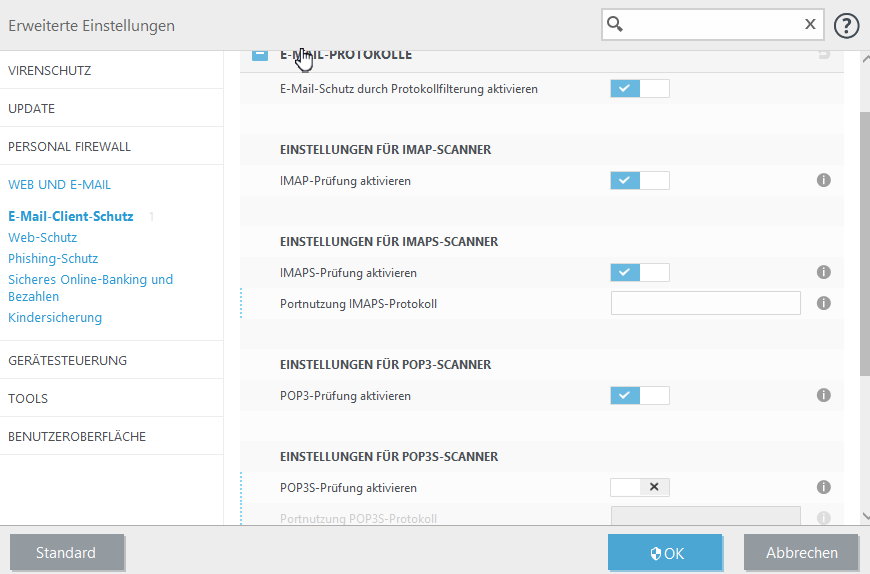The height and width of the screenshot is (574, 870).
Task: Click the Portnutzung IMAPS-Protokoll input field
Action: (705, 303)
